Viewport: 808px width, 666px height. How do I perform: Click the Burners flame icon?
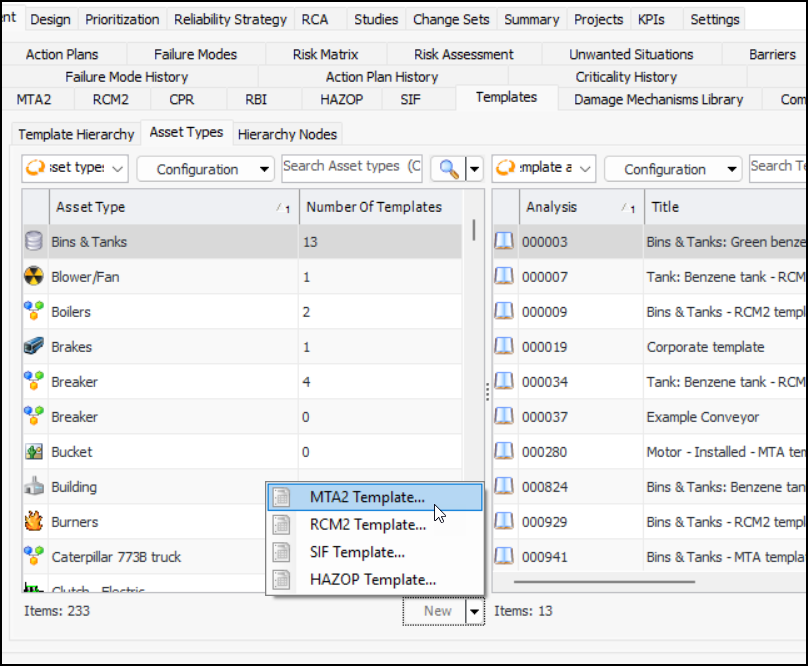pos(35,522)
